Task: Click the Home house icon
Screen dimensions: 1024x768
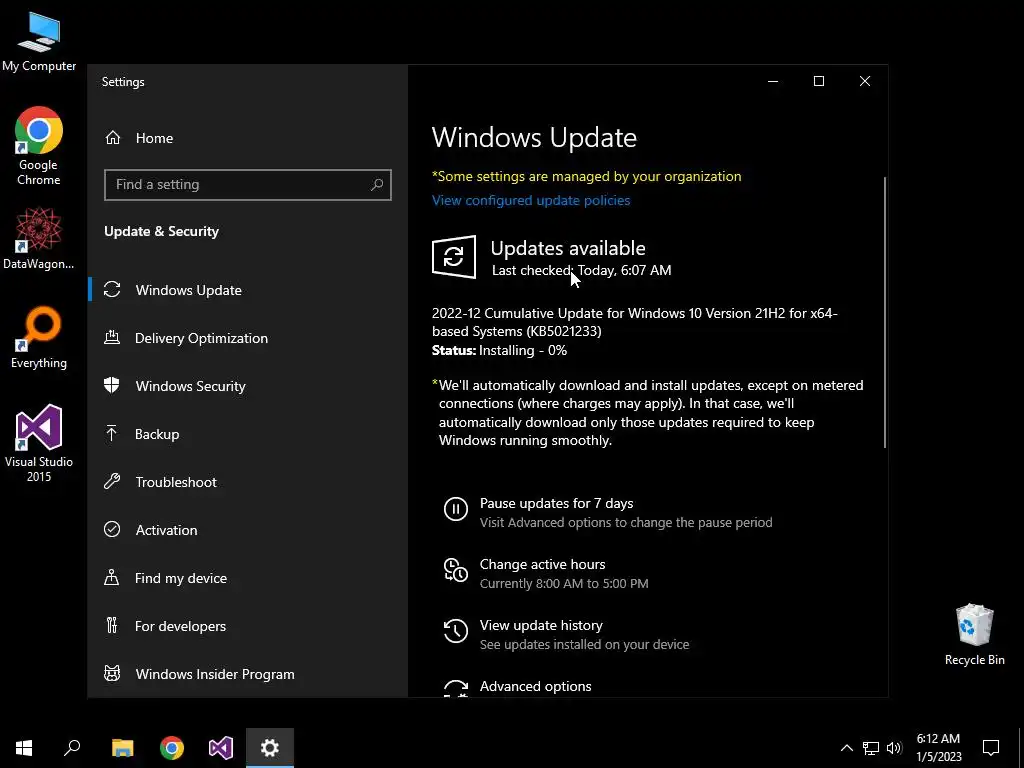Action: point(113,138)
